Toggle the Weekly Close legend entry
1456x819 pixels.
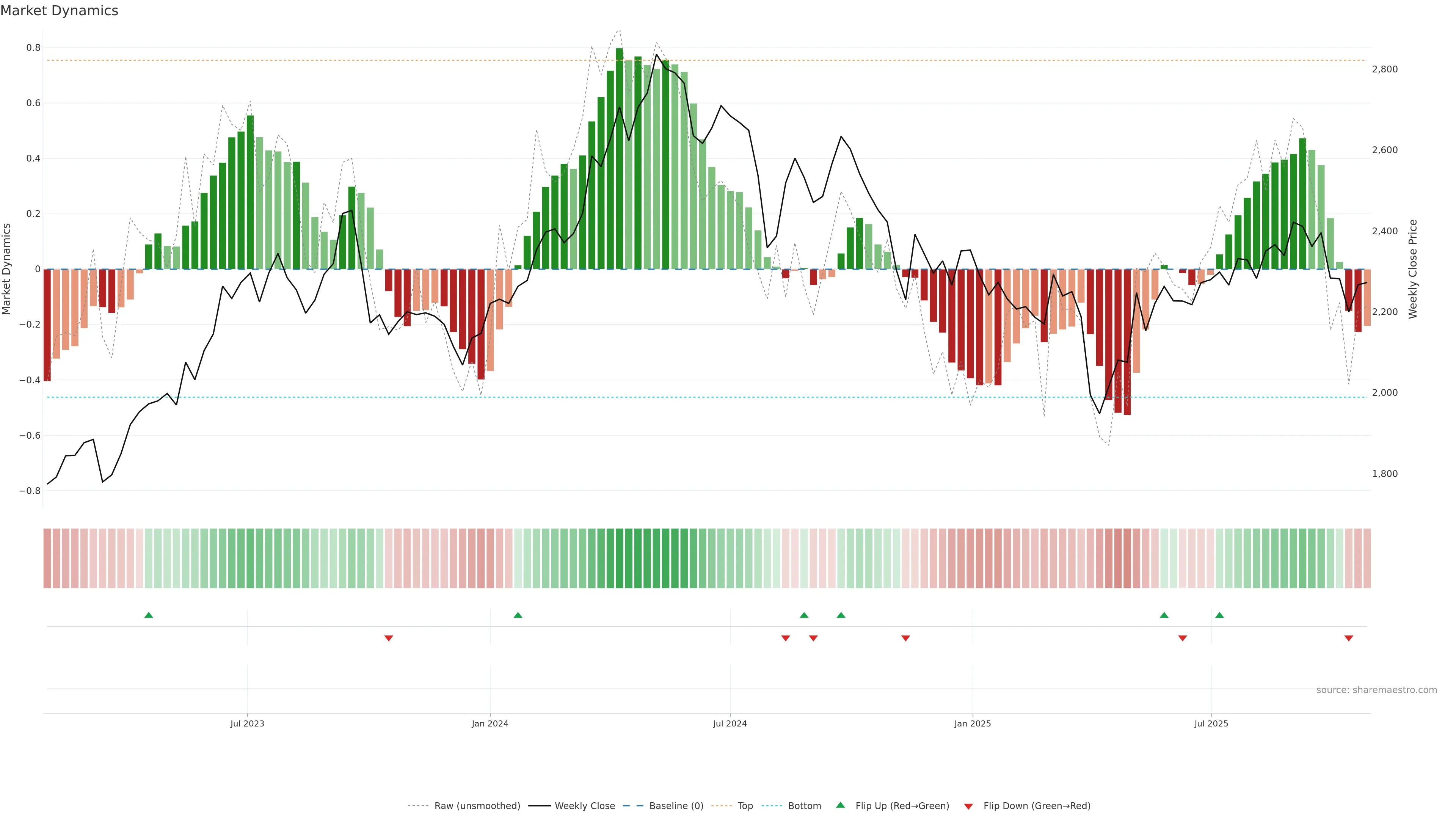pyautogui.click(x=584, y=806)
